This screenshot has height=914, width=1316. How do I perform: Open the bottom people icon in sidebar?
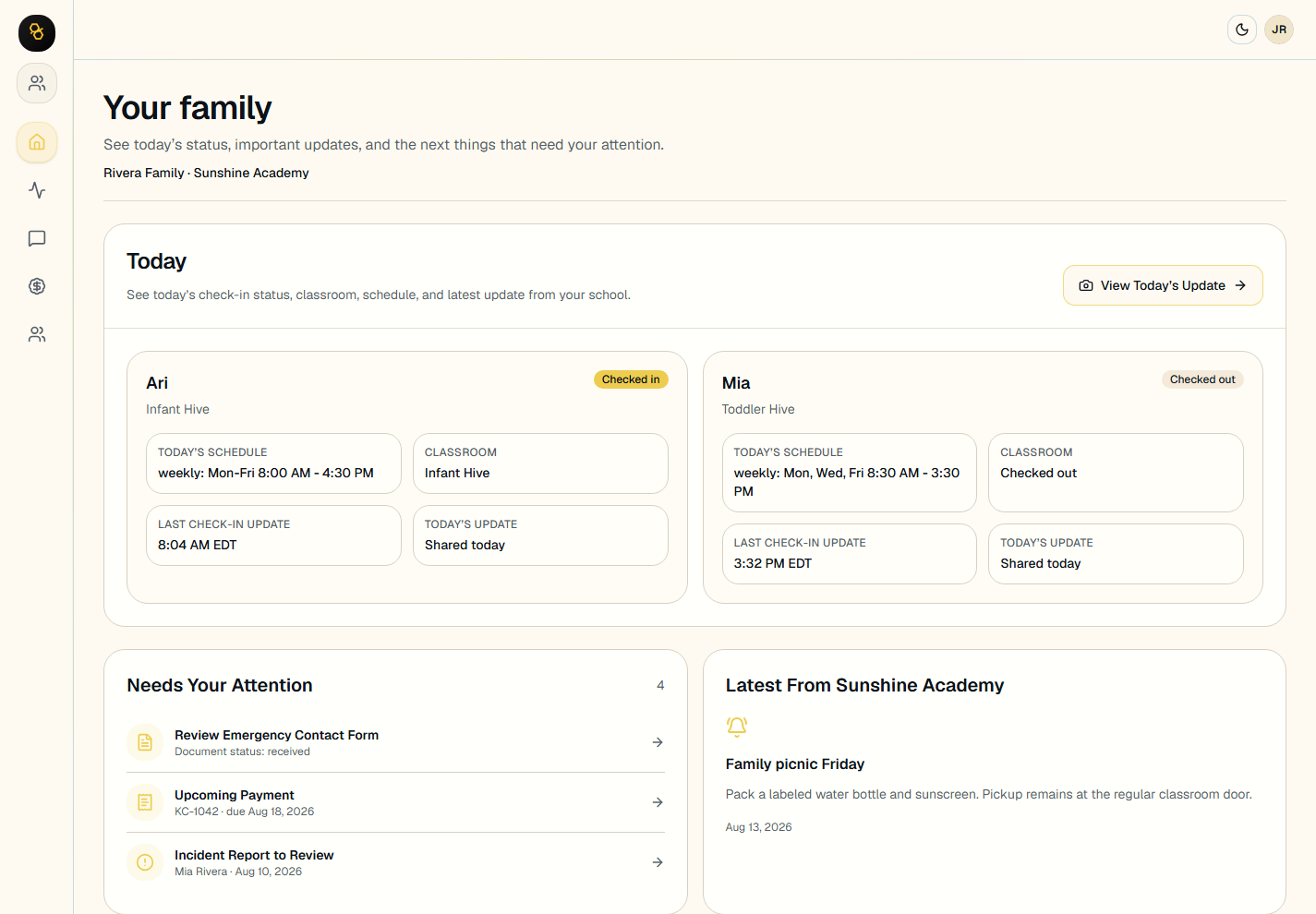point(37,334)
